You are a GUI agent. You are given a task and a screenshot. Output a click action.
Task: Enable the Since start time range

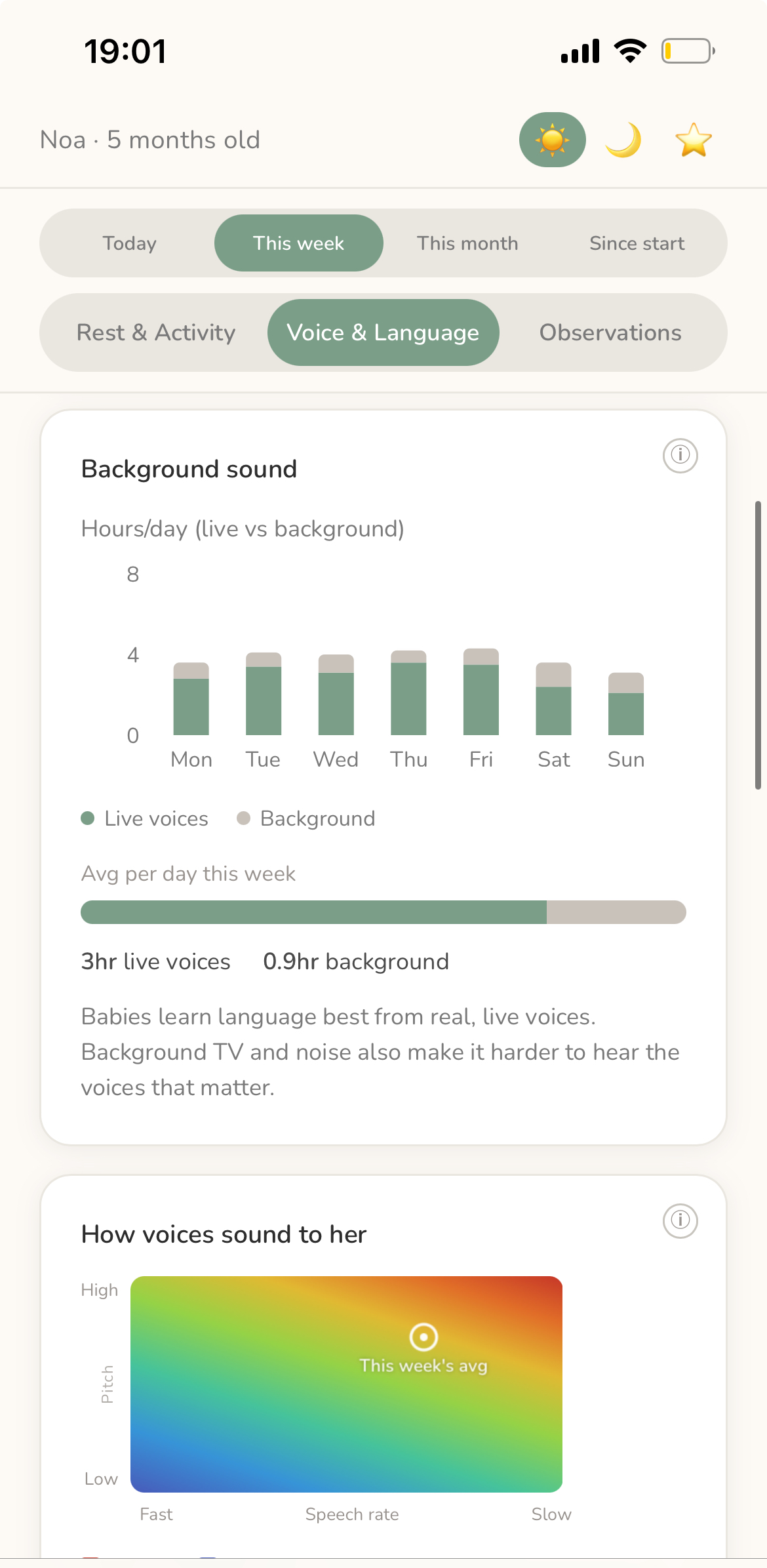pos(637,243)
